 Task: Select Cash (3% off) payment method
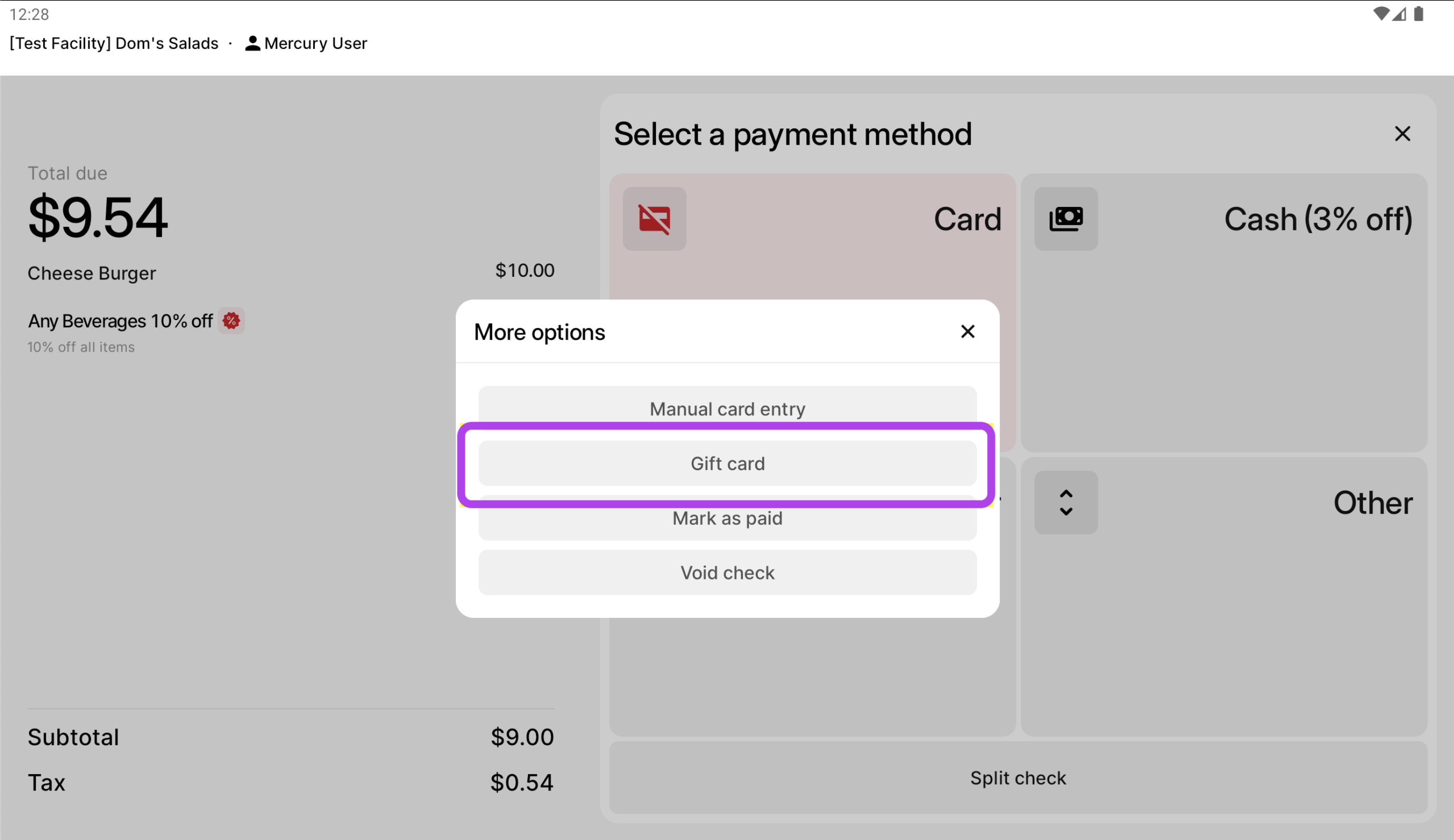pos(1223,312)
